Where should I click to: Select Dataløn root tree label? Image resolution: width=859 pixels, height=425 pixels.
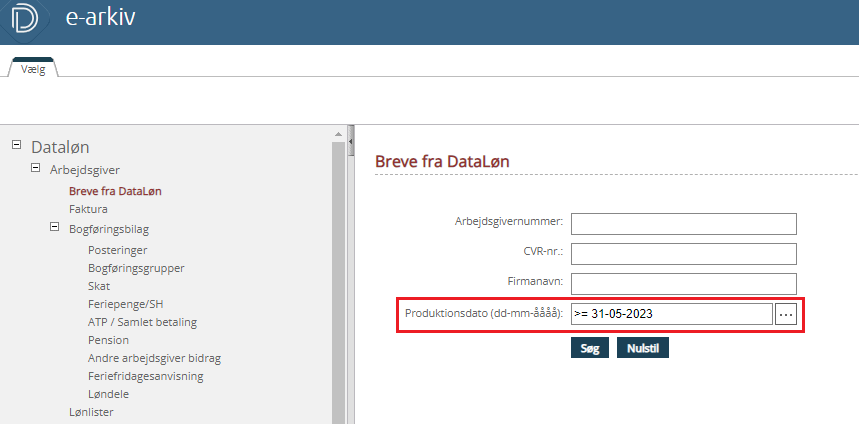(x=60, y=147)
